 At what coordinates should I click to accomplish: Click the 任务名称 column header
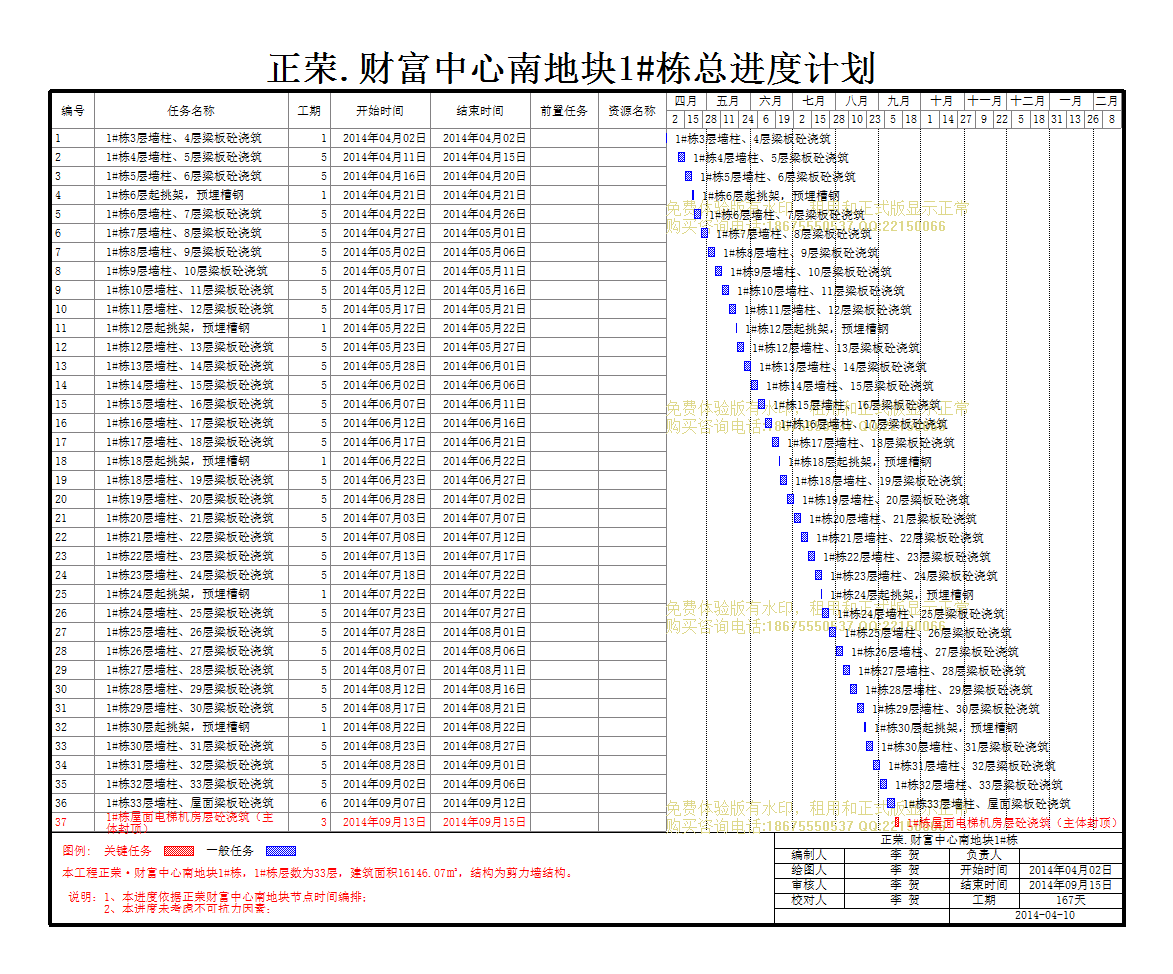[x=191, y=111]
